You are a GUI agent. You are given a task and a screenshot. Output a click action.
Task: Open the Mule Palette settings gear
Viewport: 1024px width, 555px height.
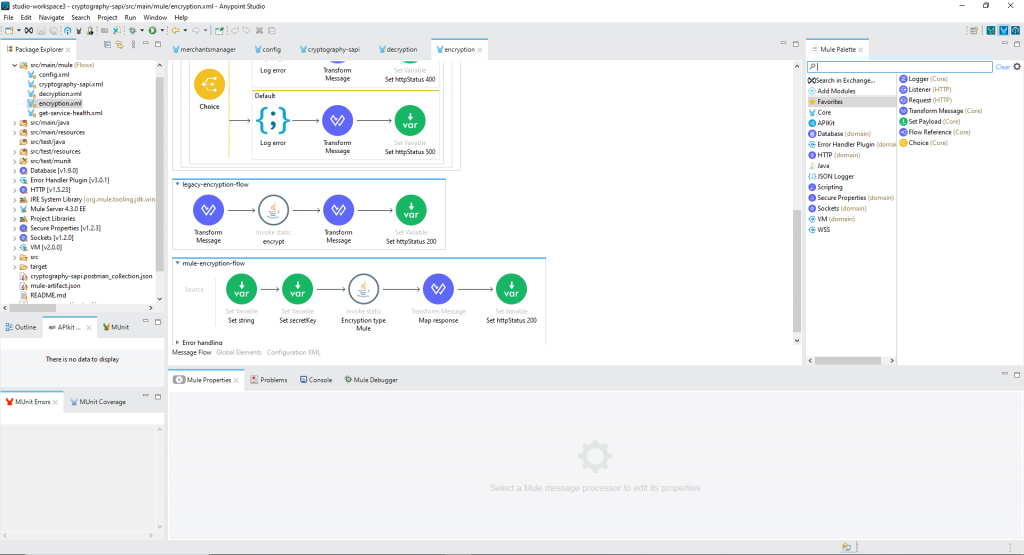point(1017,67)
